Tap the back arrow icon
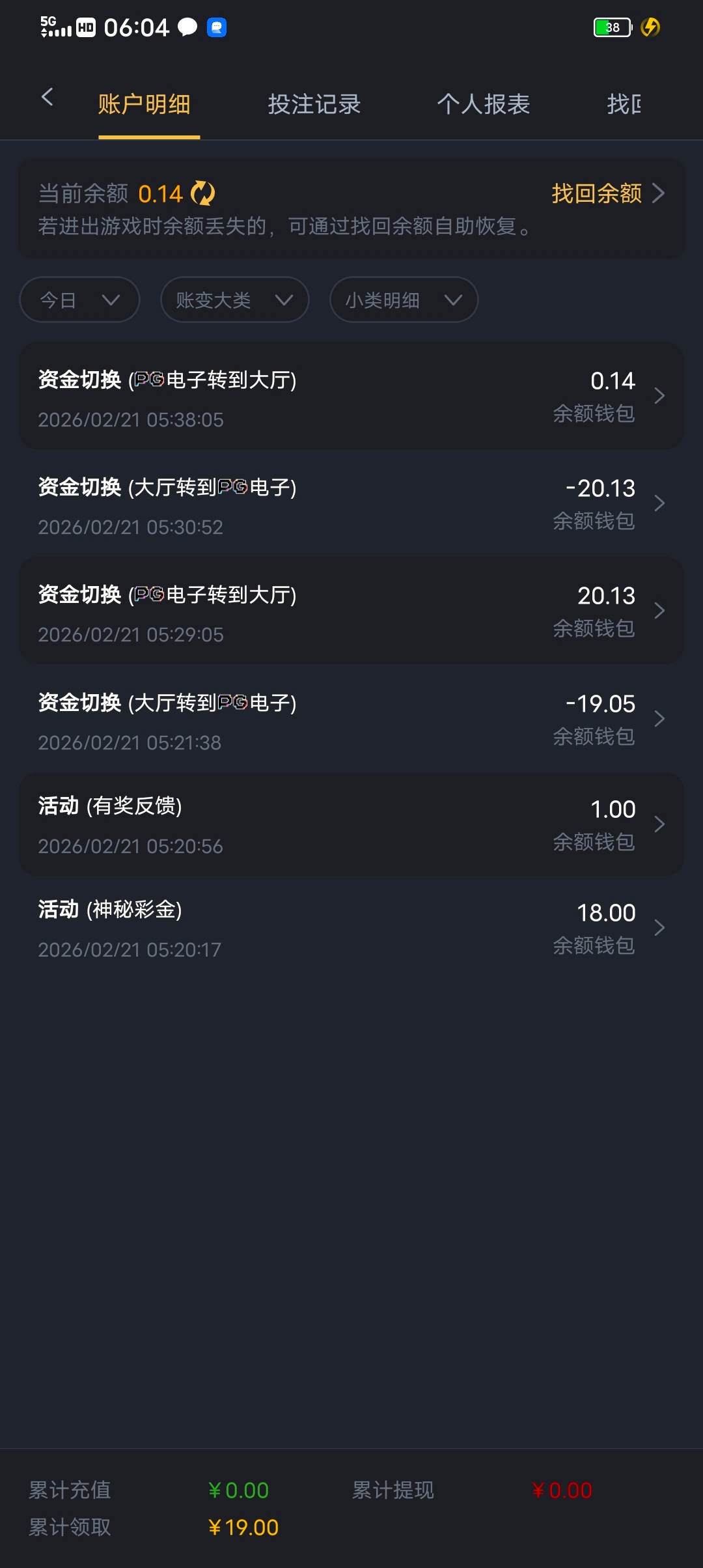The height and width of the screenshot is (1568, 703). [47, 98]
